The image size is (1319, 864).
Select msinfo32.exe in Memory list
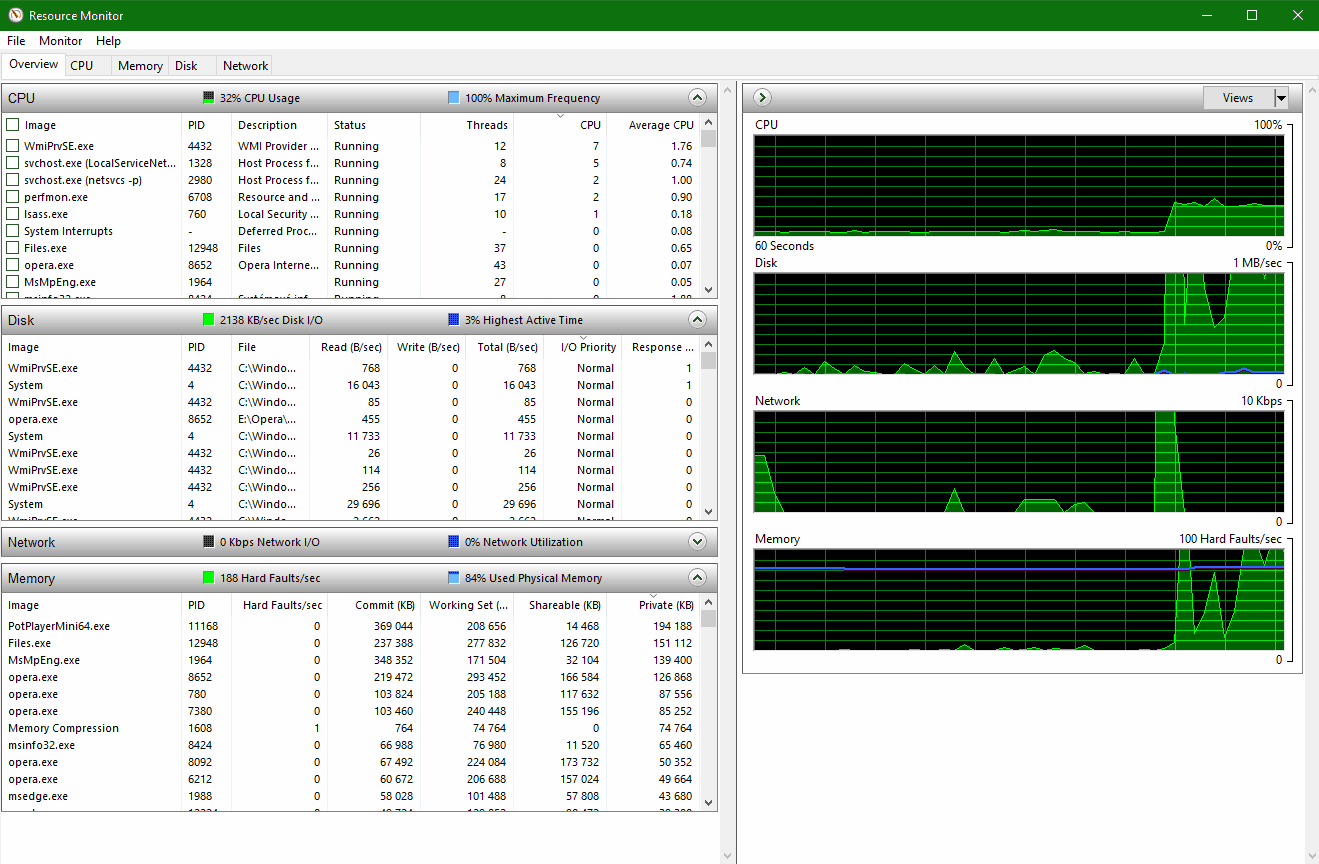pyautogui.click(x=351, y=745)
